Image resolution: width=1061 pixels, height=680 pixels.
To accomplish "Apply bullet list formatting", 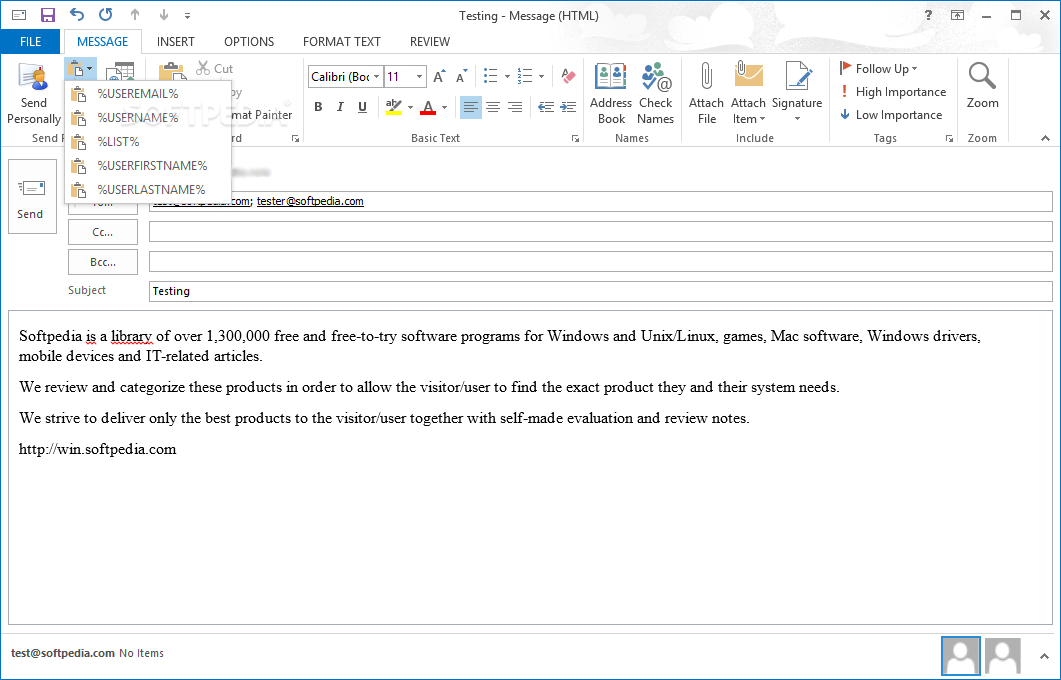I will (491, 76).
